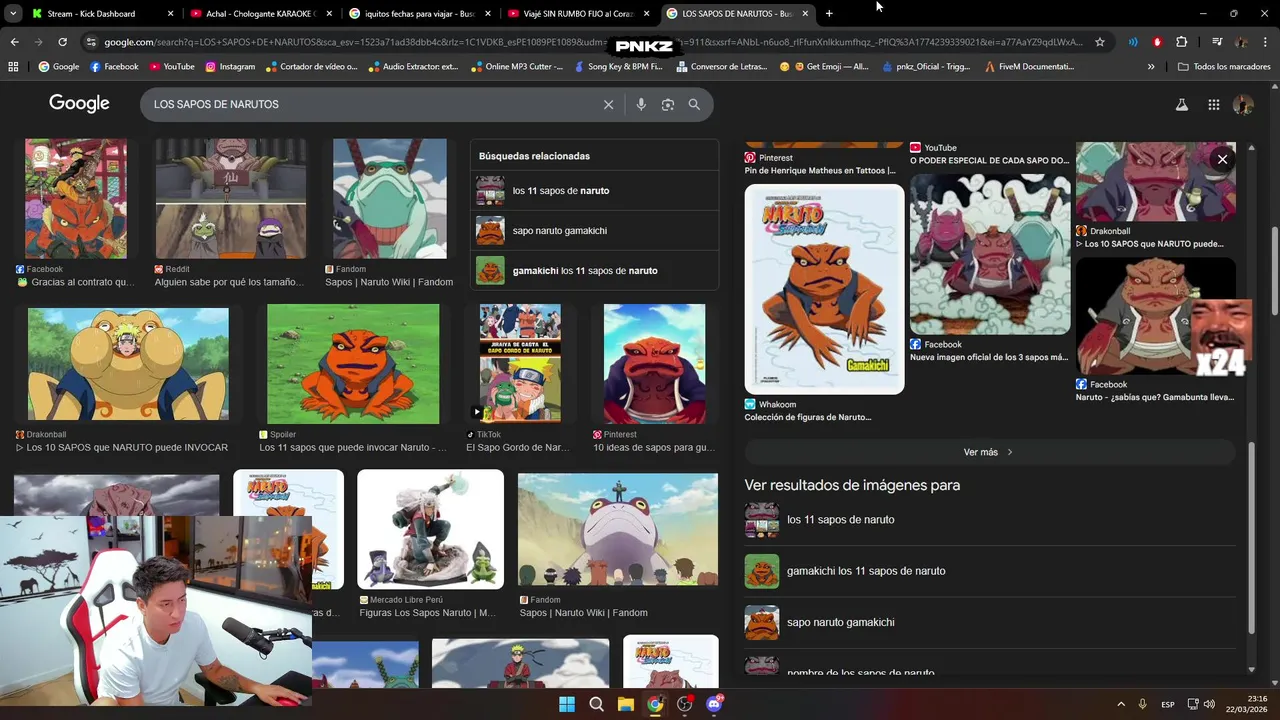Open panel suggestion 'los 11 sapos de naruto'
The width and height of the screenshot is (1280, 720).
tap(990, 520)
